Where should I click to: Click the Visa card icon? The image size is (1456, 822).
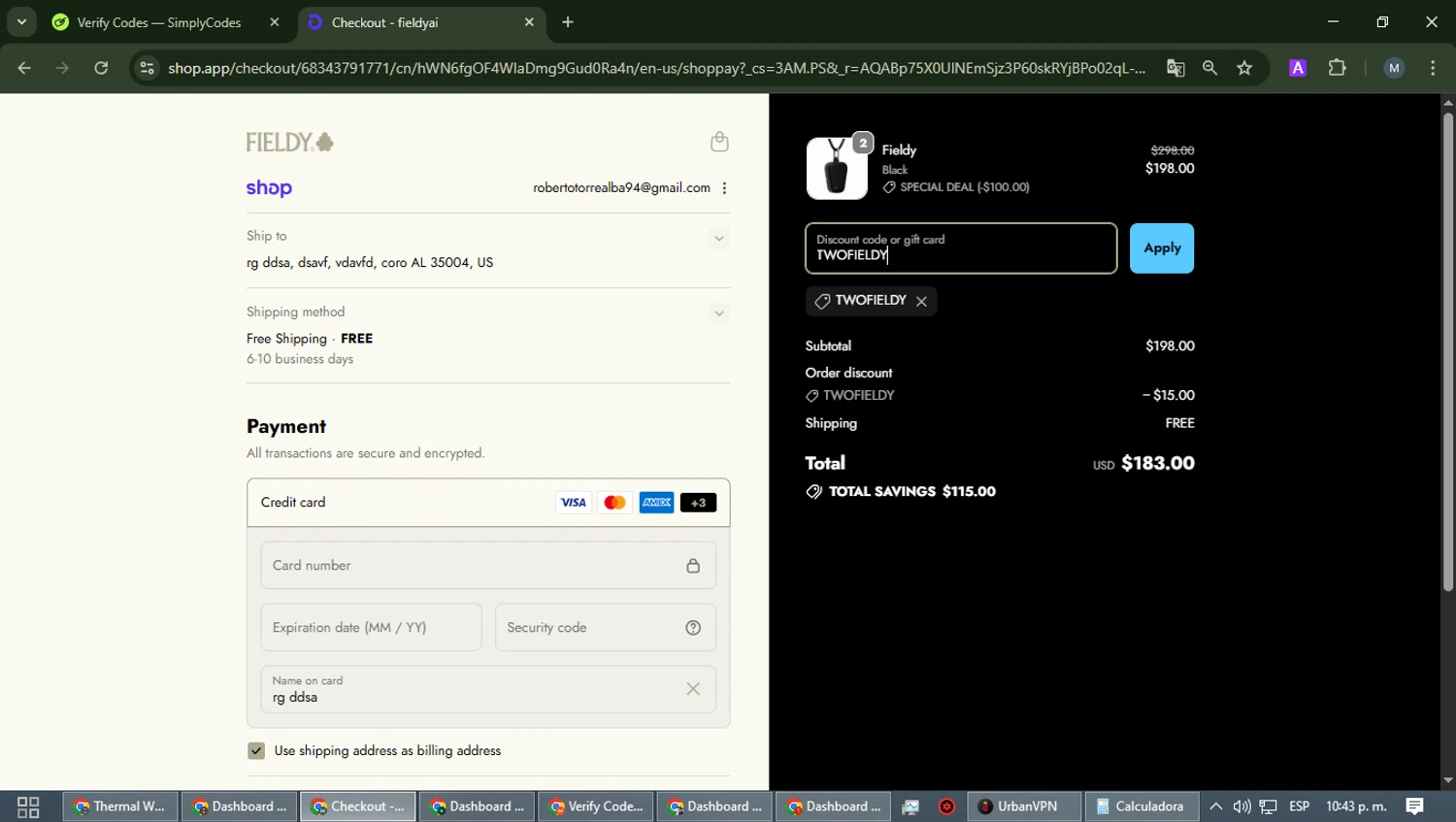574,503
